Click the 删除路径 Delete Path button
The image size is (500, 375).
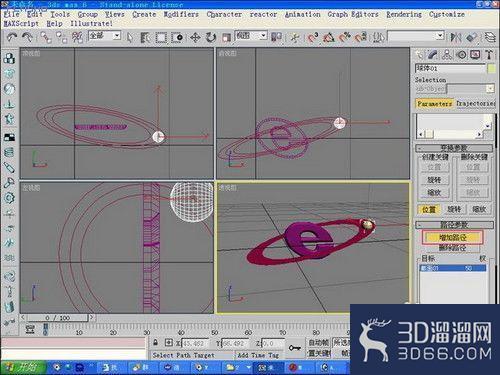point(452,248)
